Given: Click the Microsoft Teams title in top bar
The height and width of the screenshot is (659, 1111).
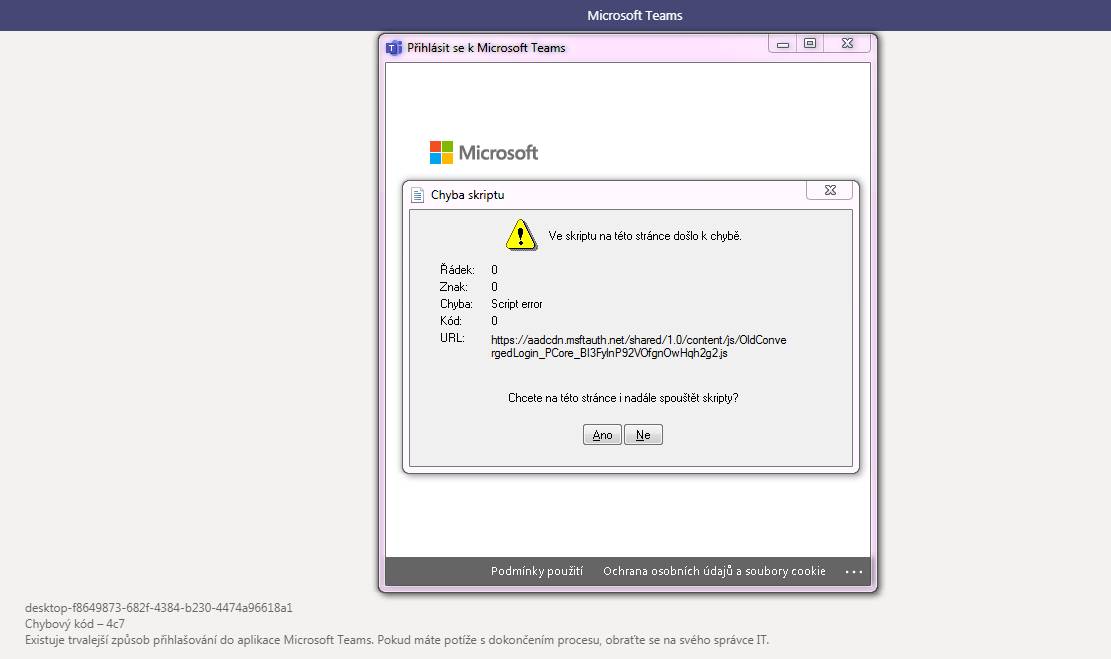Looking at the screenshot, I should [x=634, y=16].
